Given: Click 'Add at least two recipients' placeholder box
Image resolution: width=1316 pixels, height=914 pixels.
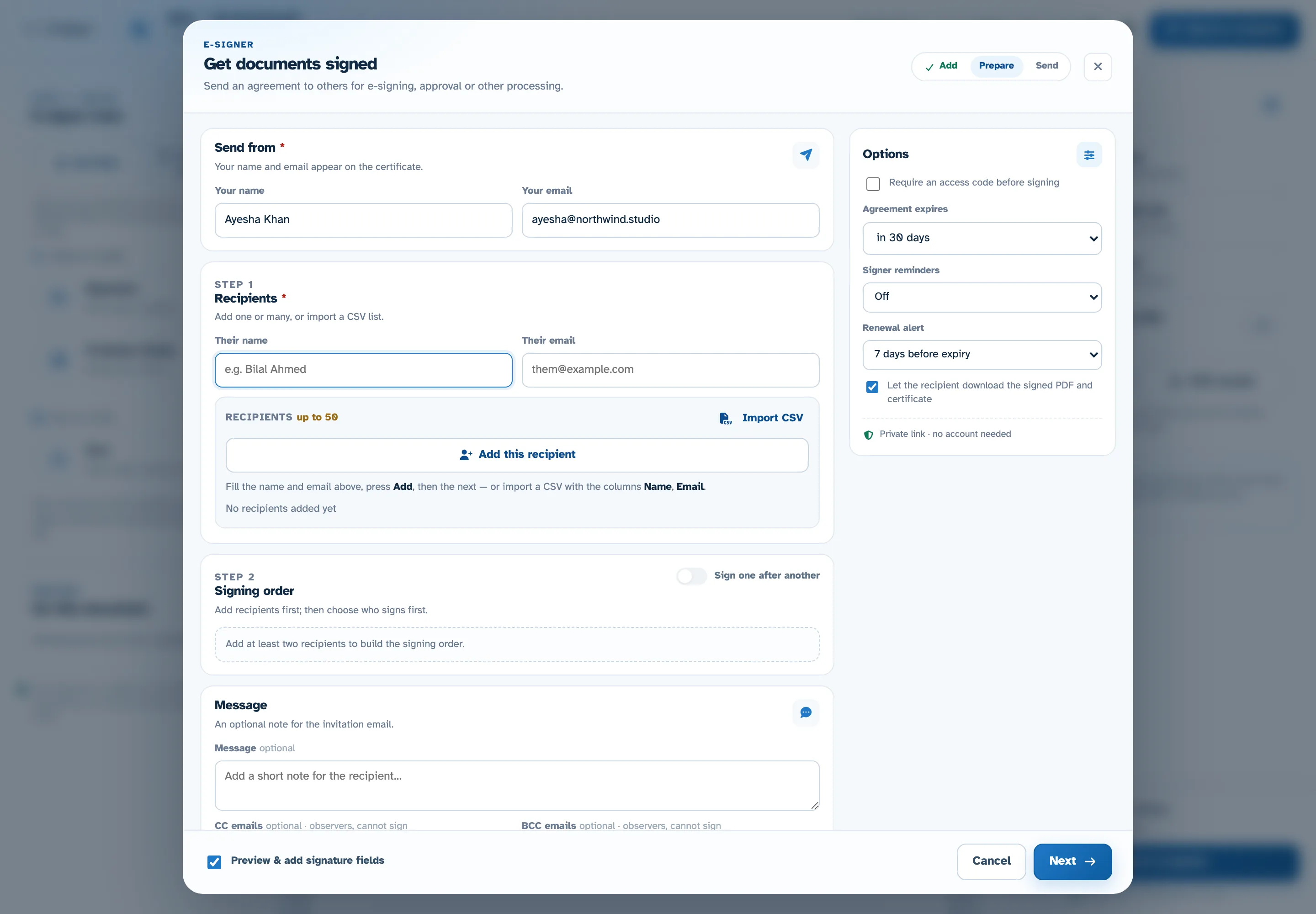Looking at the screenshot, I should click(516, 644).
